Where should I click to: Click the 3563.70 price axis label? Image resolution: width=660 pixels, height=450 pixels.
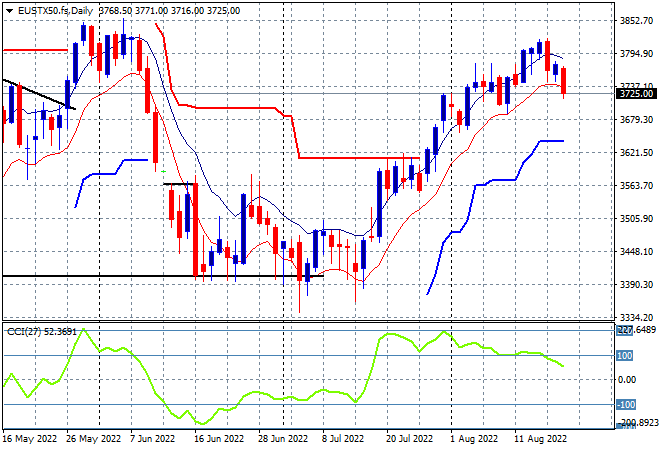636,186
